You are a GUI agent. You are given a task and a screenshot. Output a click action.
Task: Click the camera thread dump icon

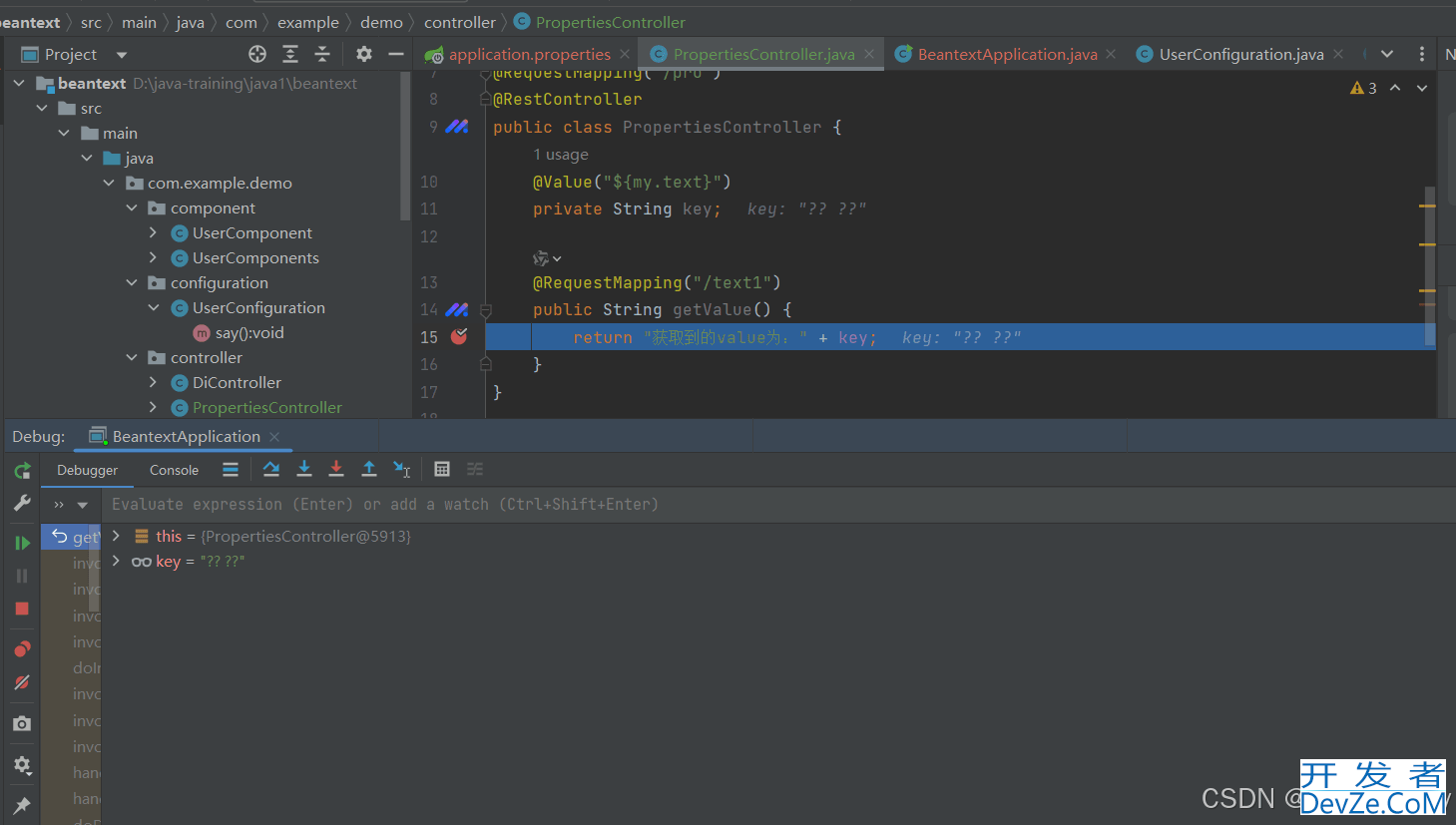click(22, 723)
